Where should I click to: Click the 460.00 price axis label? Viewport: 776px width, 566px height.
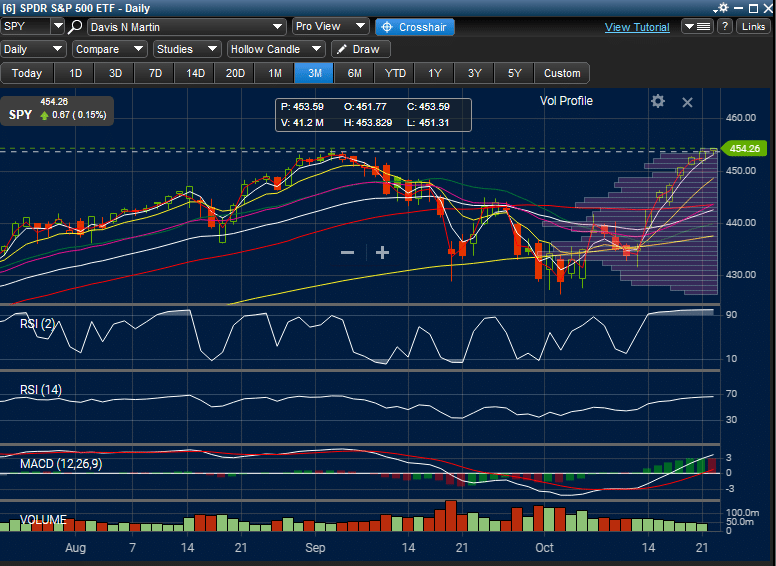pos(741,118)
